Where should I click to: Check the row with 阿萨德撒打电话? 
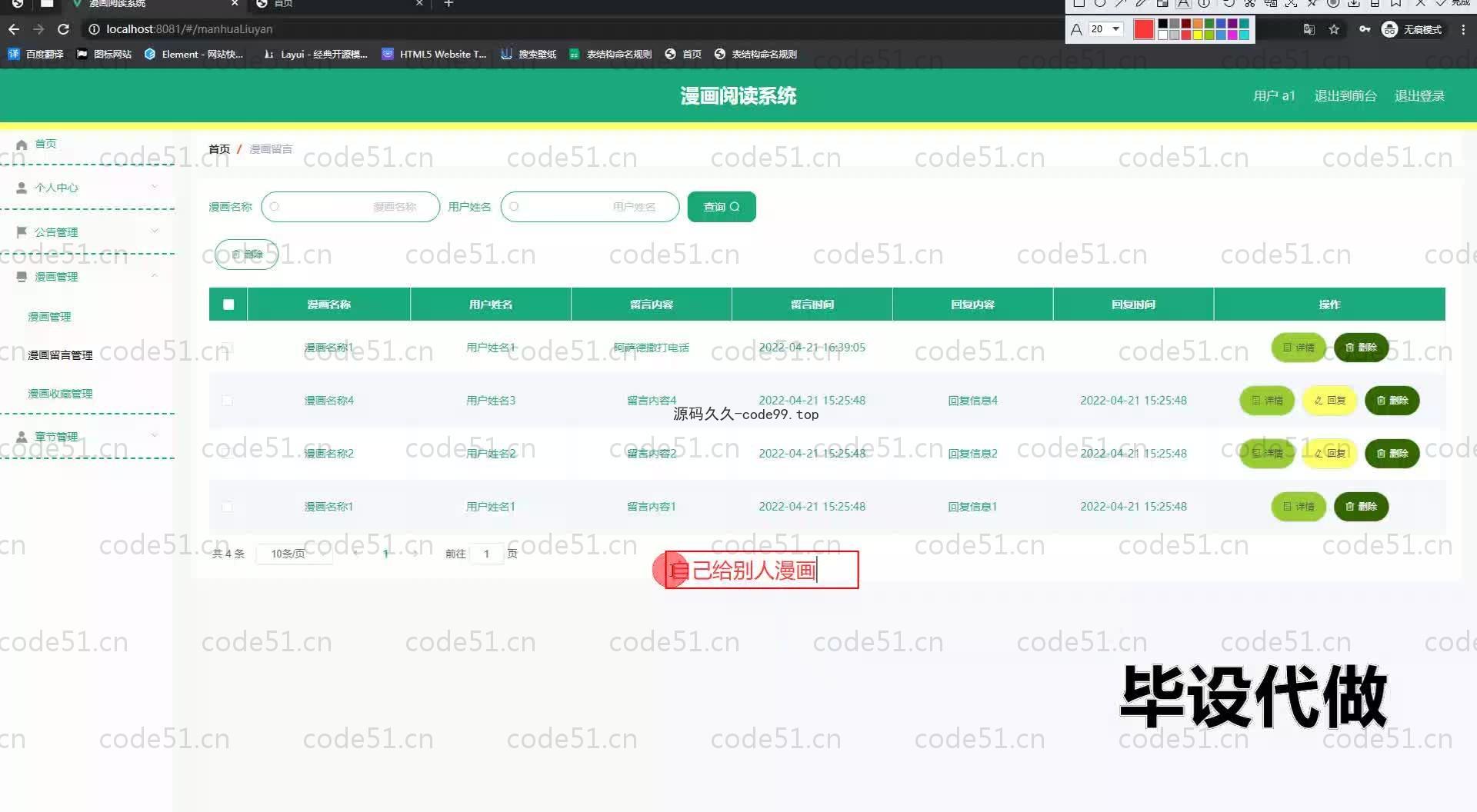(227, 348)
